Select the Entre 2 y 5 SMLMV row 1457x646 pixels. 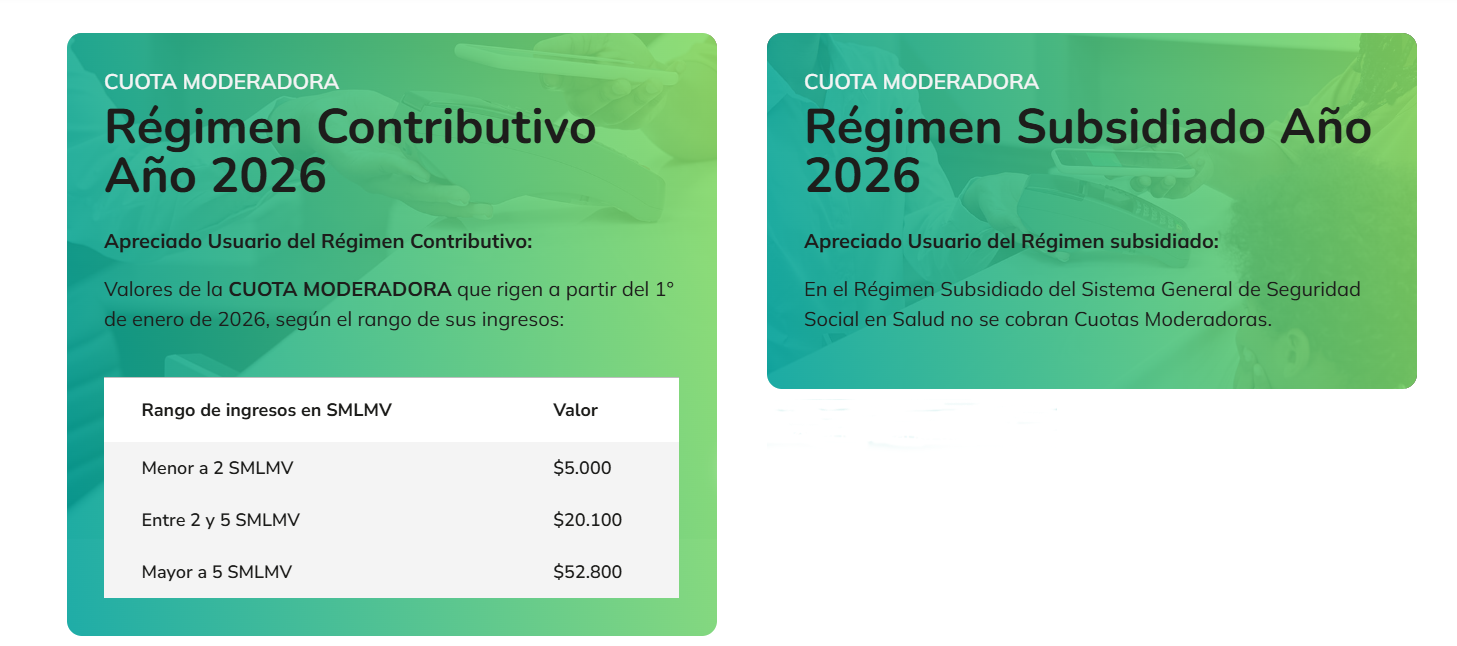[x=391, y=520]
